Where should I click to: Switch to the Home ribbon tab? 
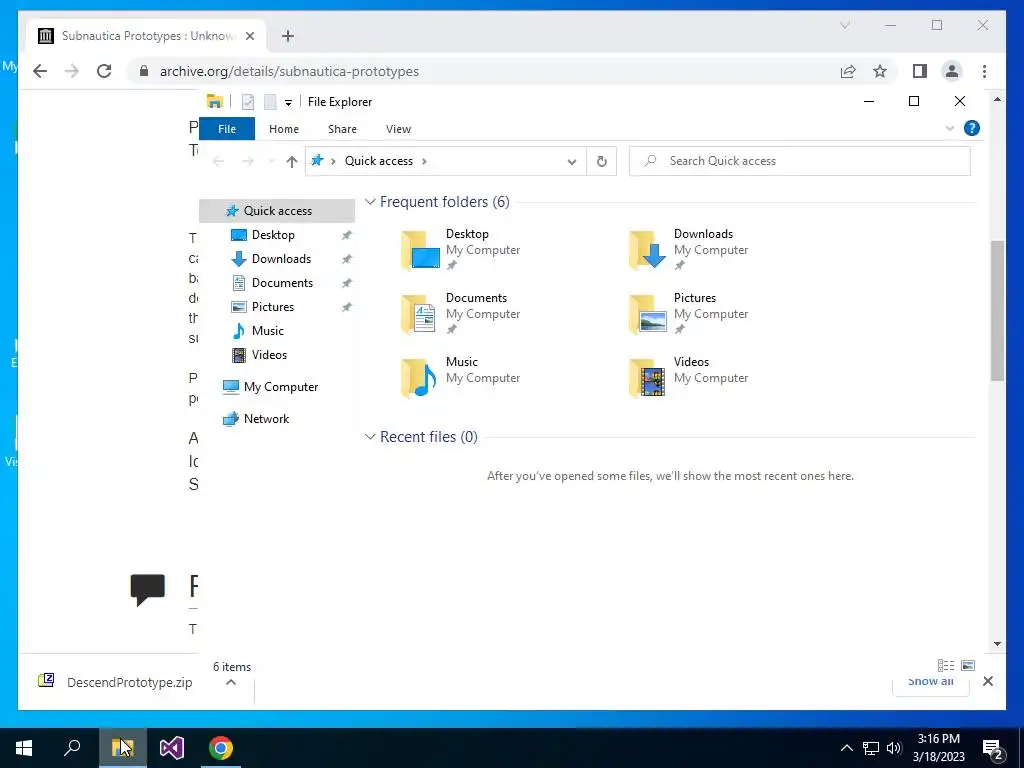point(283,129)
